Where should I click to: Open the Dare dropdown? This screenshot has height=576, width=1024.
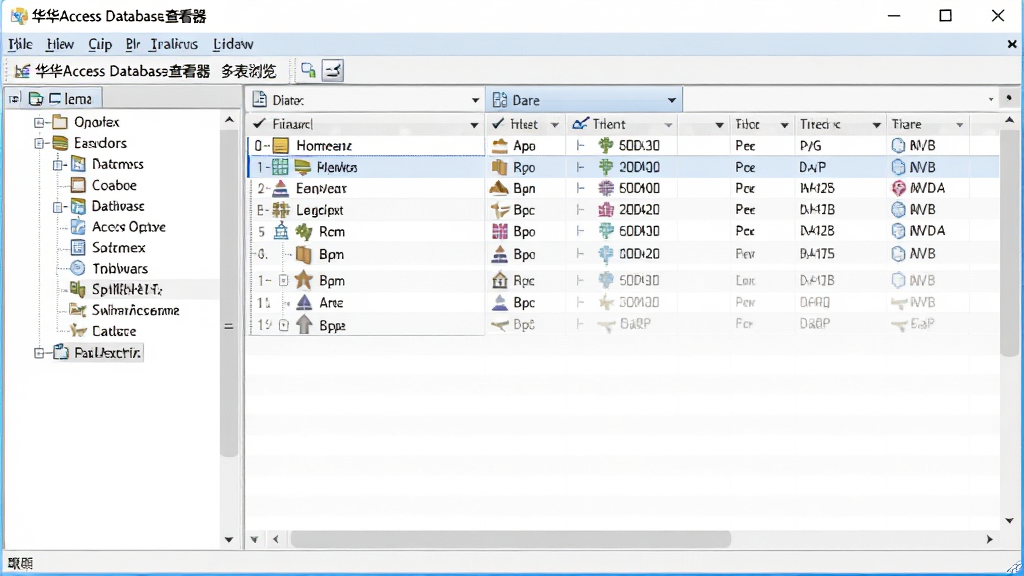point(671,101)
